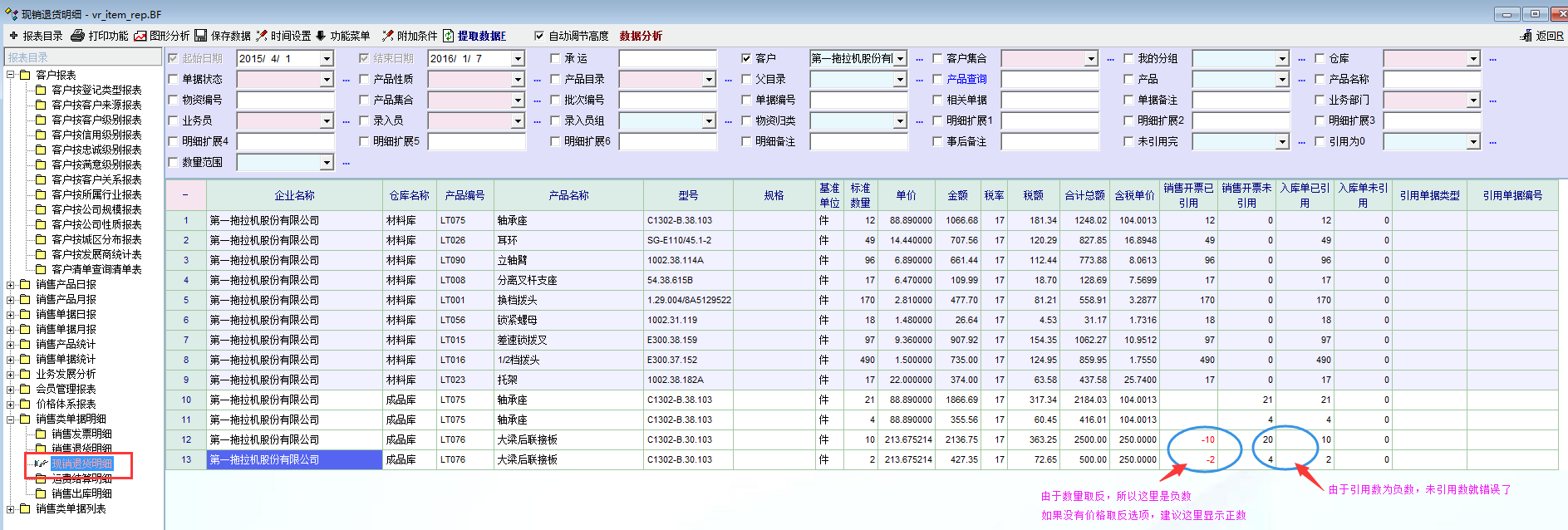Click the 物资编号 text input field
1568x530 pixels.
(285, 100)
